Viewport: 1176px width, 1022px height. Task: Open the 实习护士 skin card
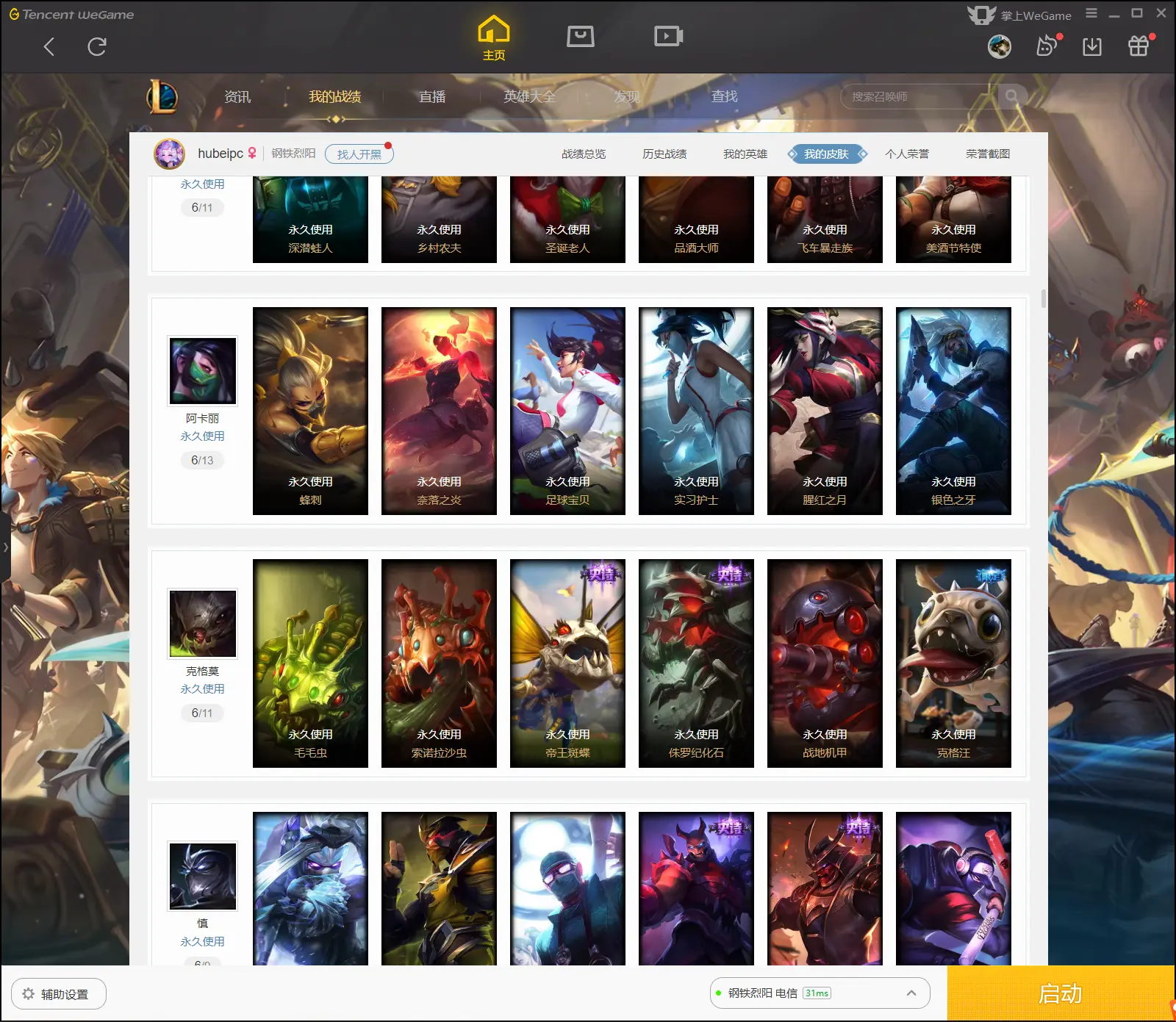coord(696,411)
